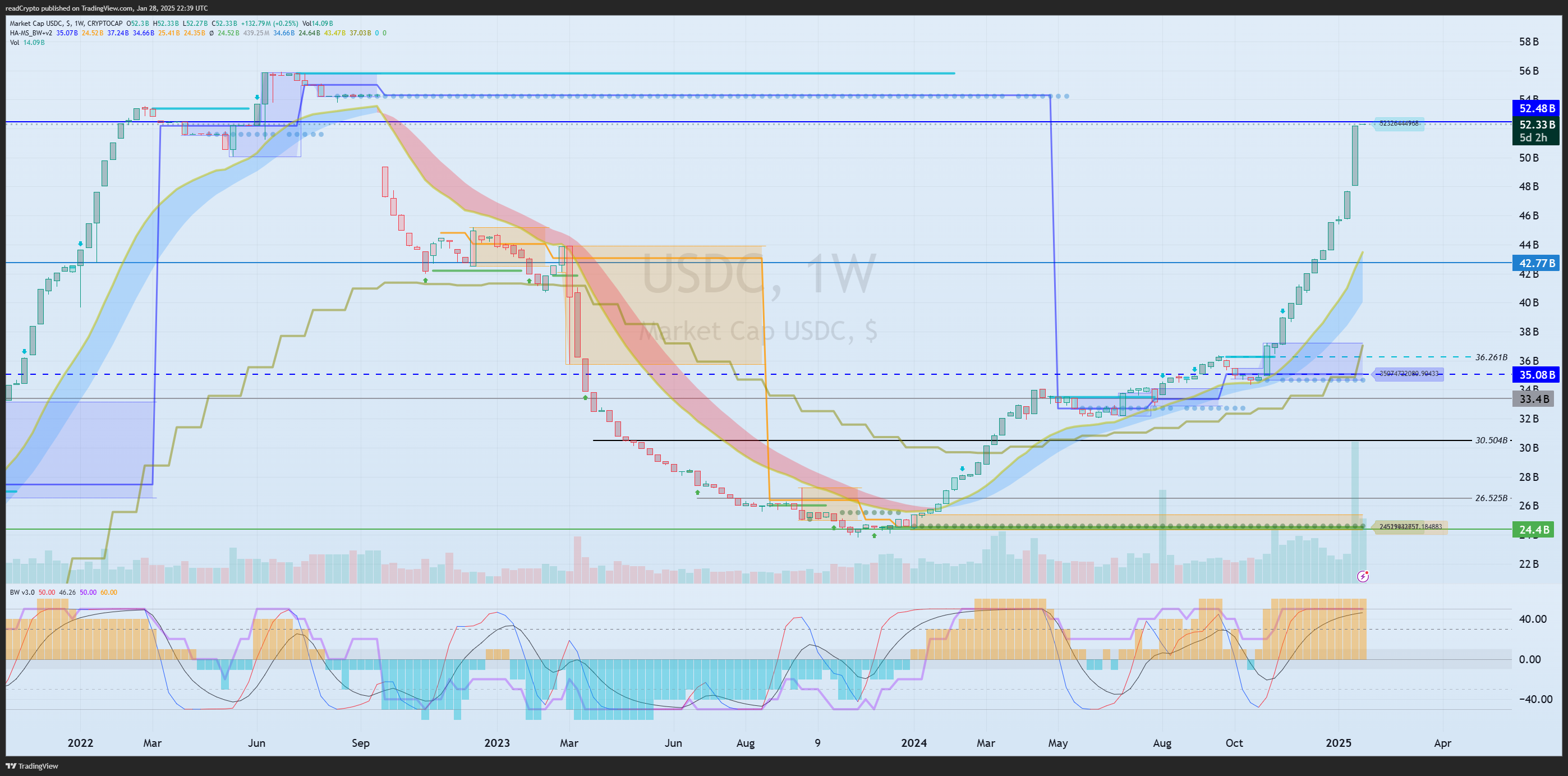Click the orange 24.35B legend value
The width and height of the screenshot is (1568, 776).
[195, 33]
